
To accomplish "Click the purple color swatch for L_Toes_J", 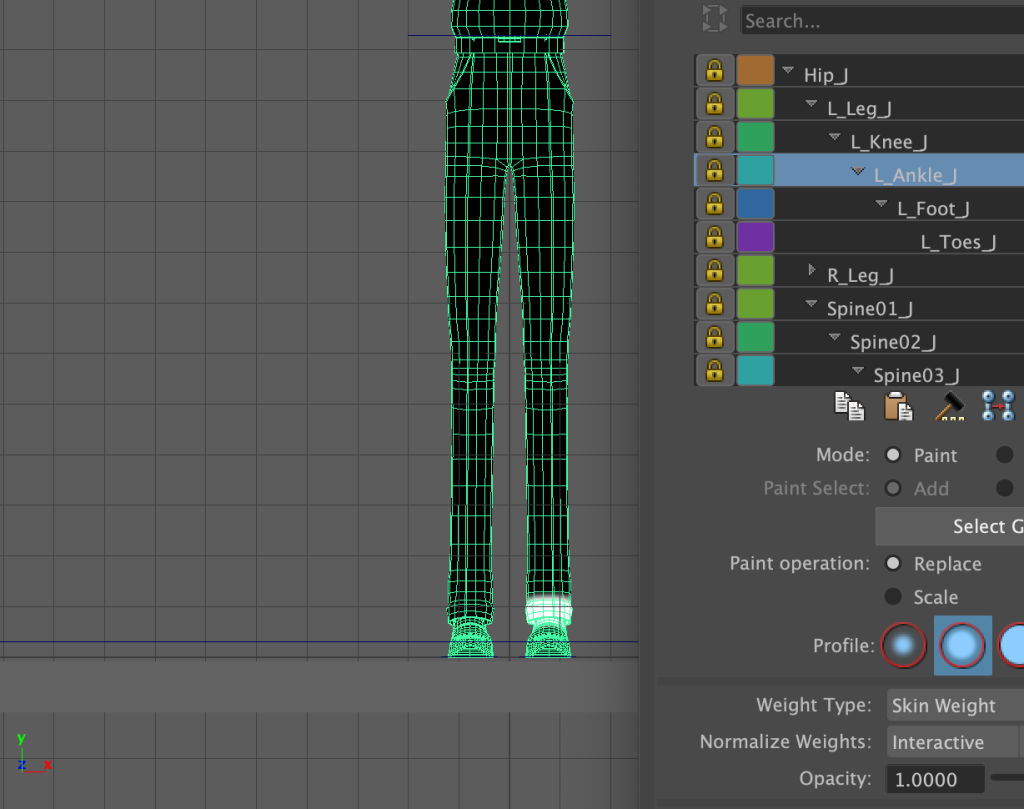I will point(755,238).
